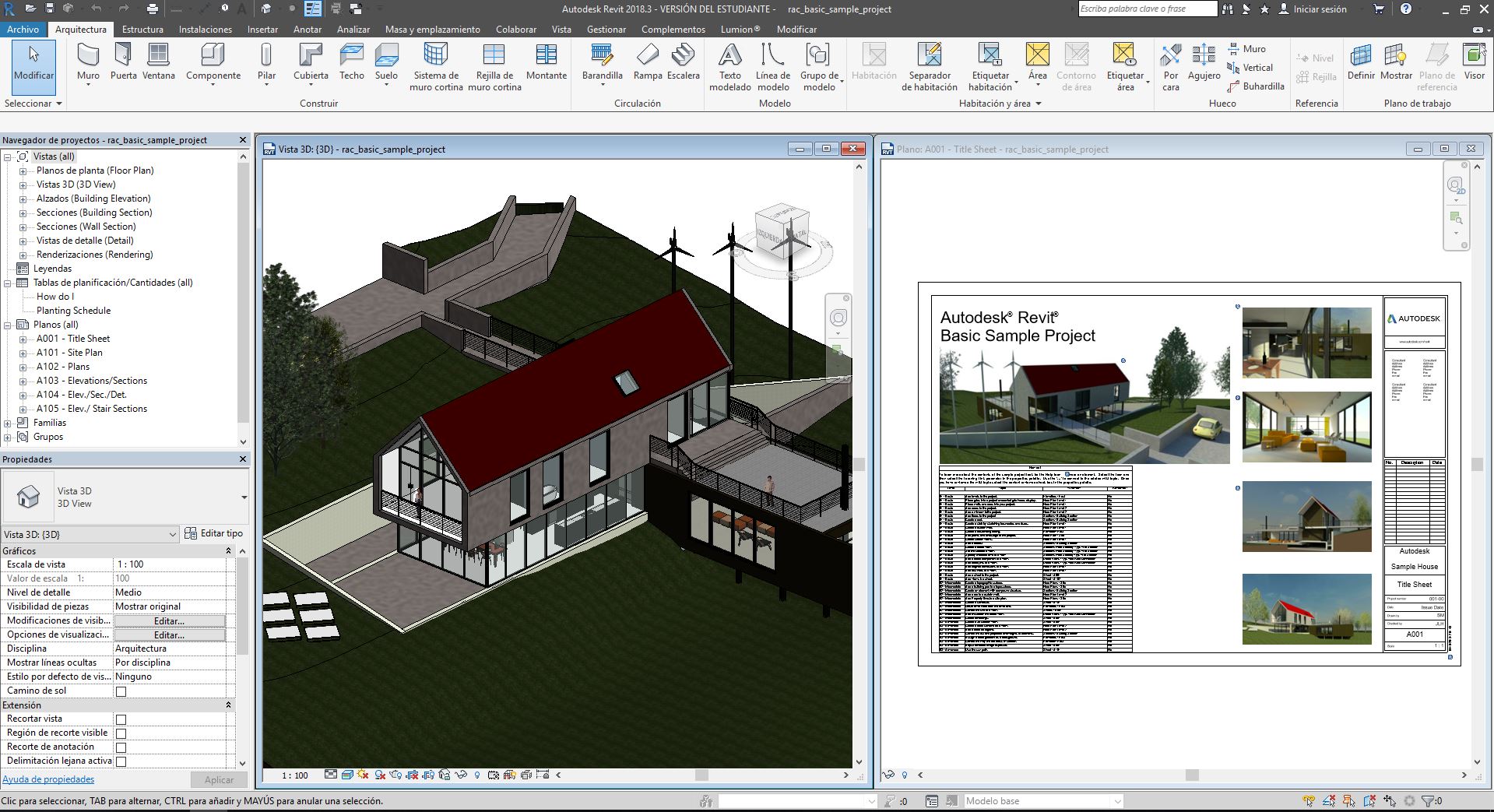Select the Puerta door tool
Viewport: 1494px width, 812px height.
pyautogui.click(x=123, y=62)
